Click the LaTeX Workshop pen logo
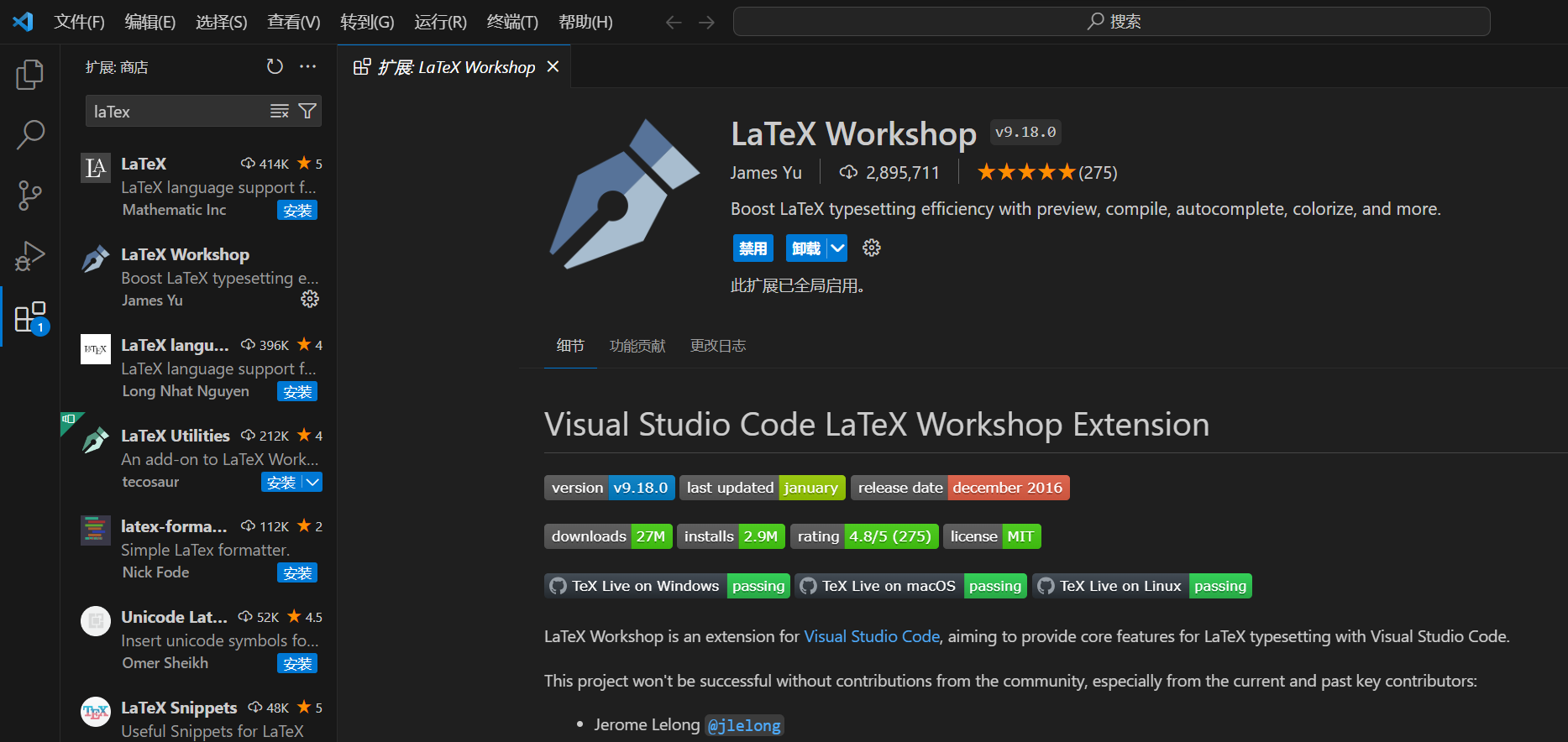The image size is (1568, 742). (625, 194)
